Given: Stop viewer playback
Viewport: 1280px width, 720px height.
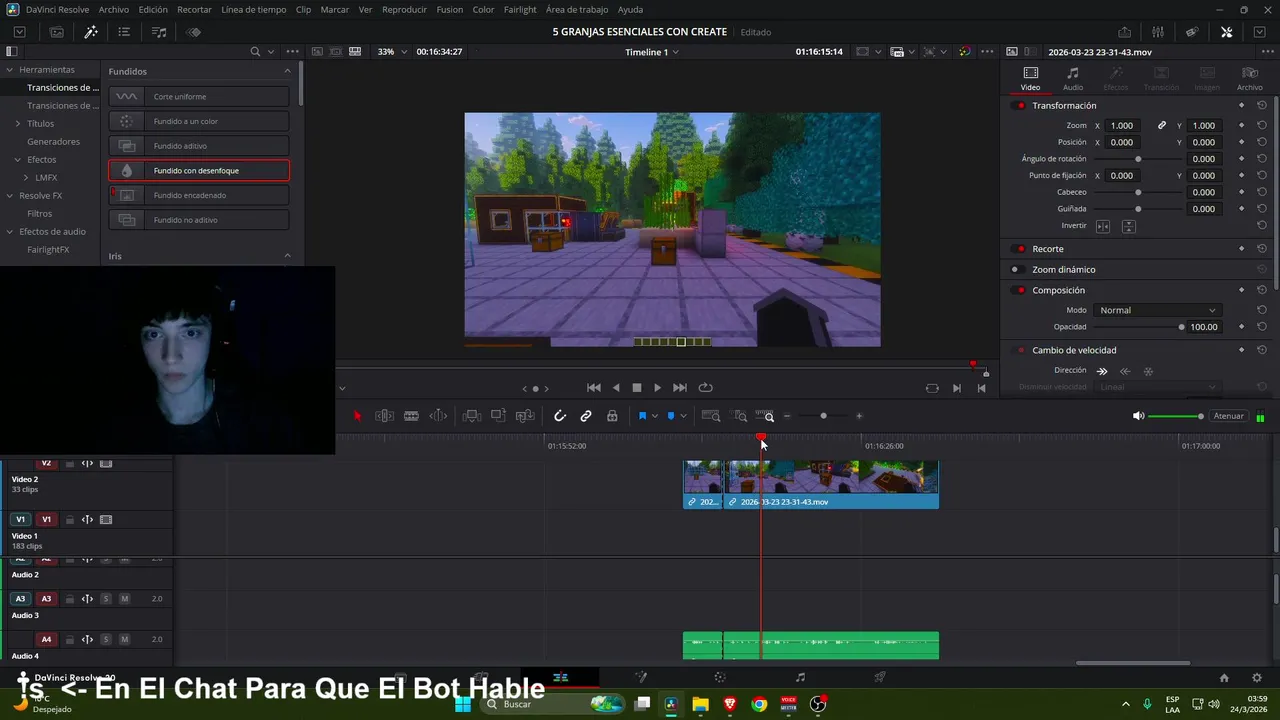Looking at the screenshot, I should (637, 388).
